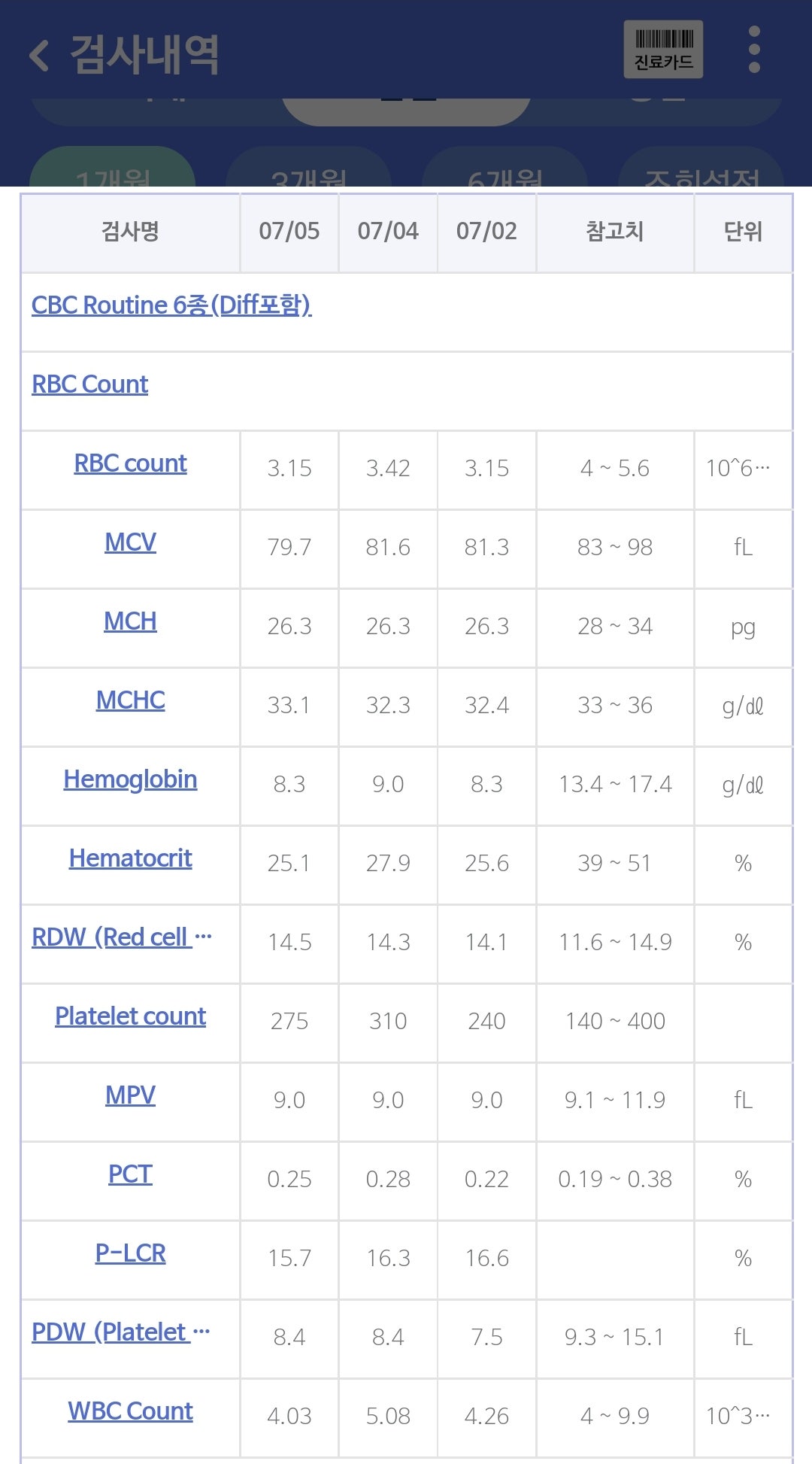Open the 진료카드 barcode button
The image size is (812, 1464).
663,50
